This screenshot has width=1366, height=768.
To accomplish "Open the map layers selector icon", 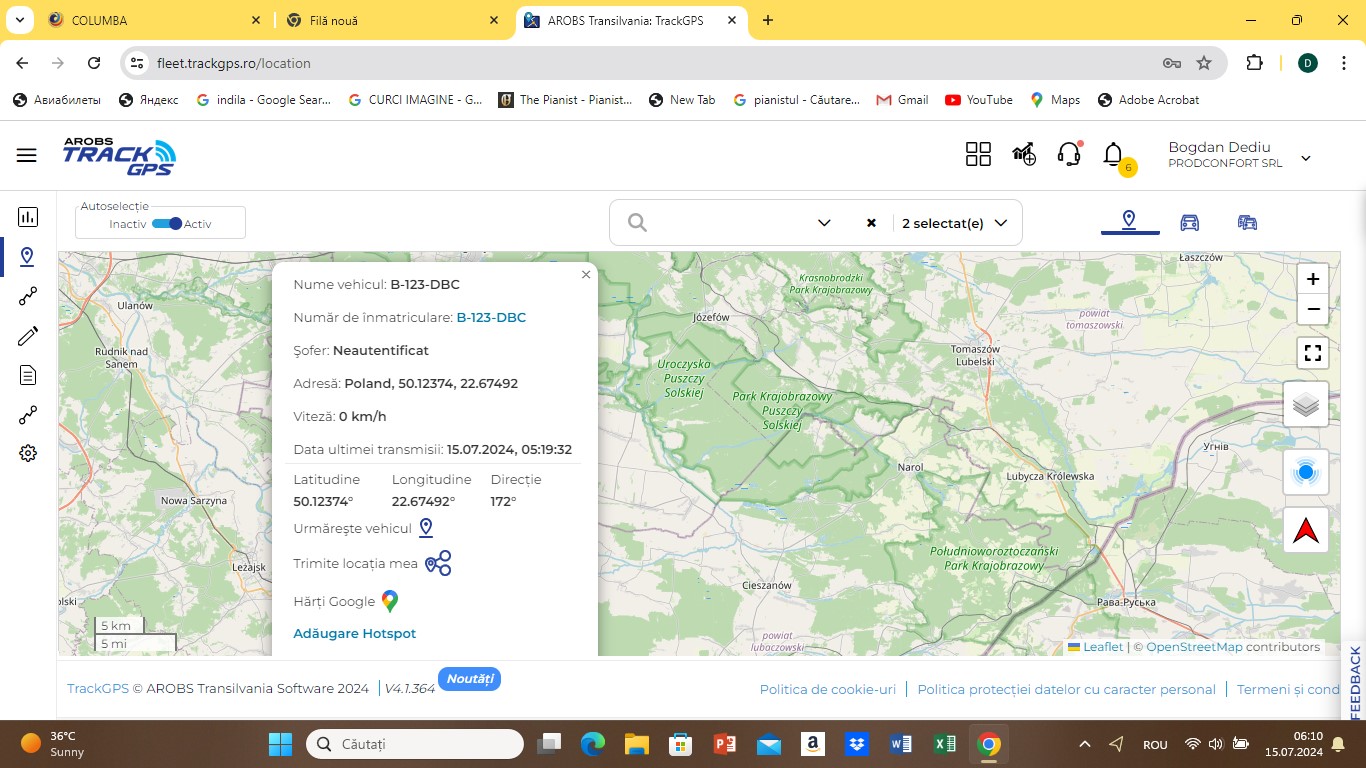I will click(1306, 405).
